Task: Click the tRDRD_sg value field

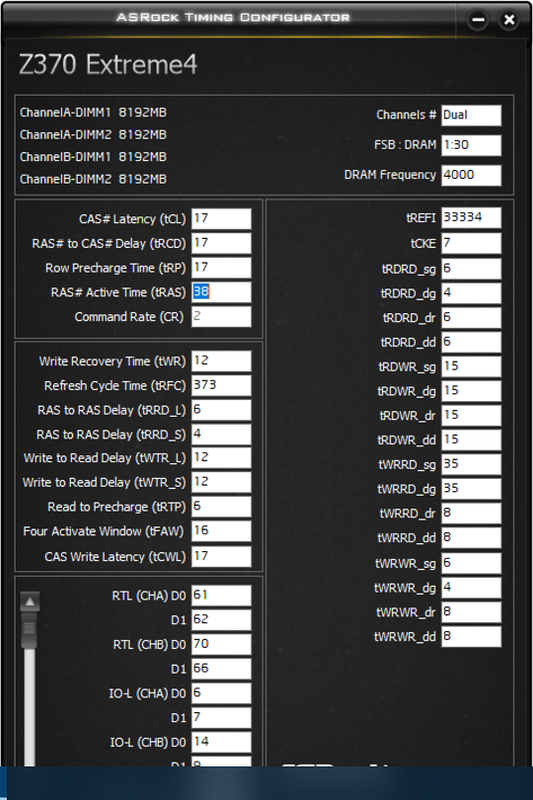Action: 471,269
